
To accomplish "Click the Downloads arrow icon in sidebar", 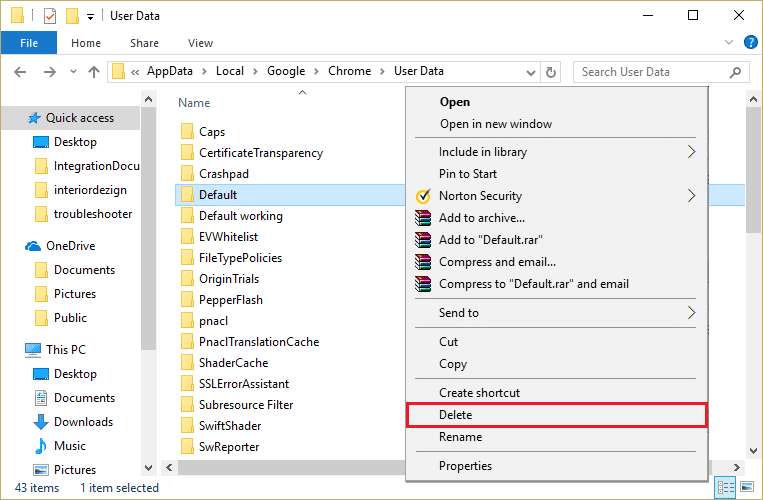I will click(x=41, y=422).
